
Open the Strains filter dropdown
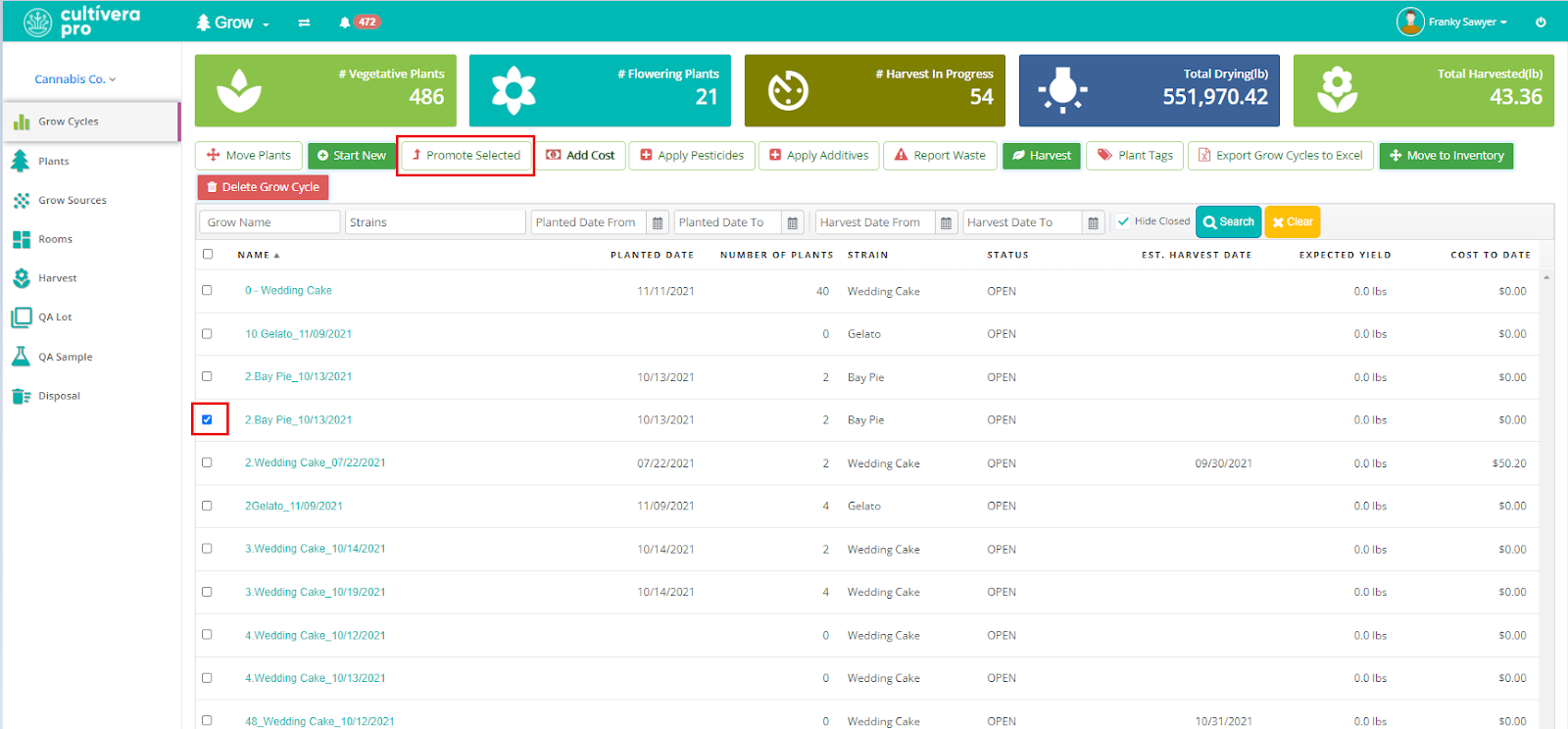coord(435,222)
